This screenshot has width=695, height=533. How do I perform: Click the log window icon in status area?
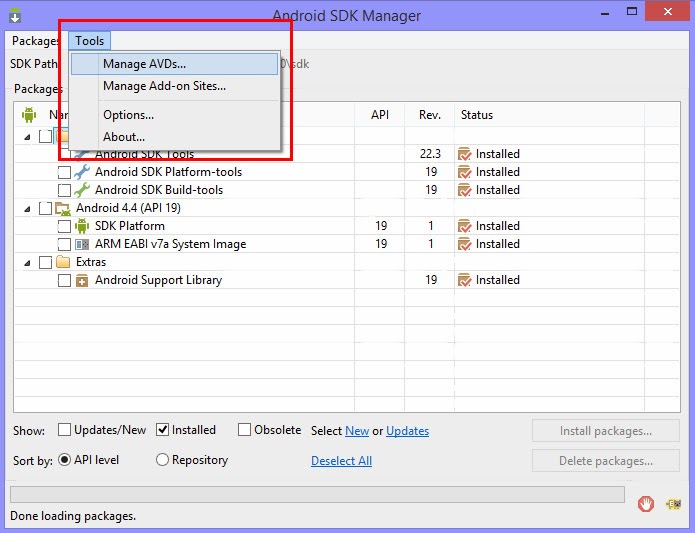pyautogui.click(x=674, y=504)
